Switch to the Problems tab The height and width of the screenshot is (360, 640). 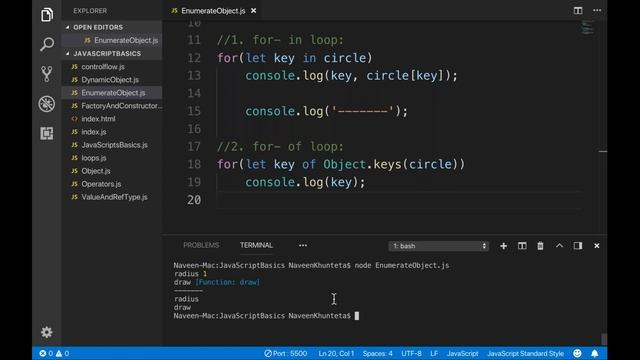click(x=201, y=245)
